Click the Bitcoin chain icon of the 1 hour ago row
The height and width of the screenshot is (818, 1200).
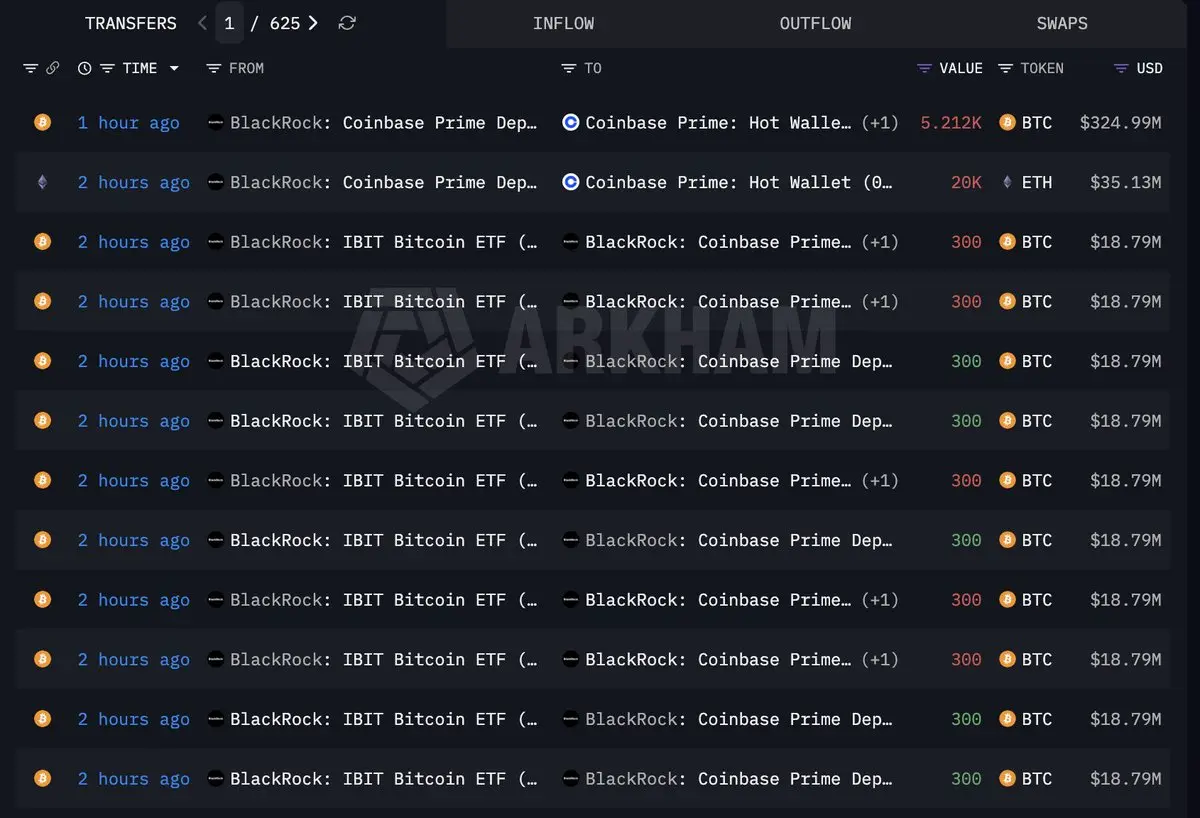tap(42, 122)
